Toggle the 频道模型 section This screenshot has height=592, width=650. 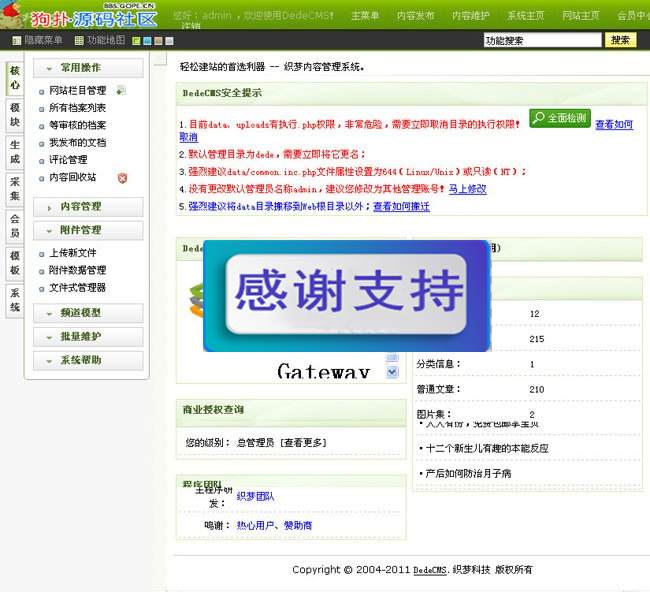pyautogui.click(x=88, y=313)
